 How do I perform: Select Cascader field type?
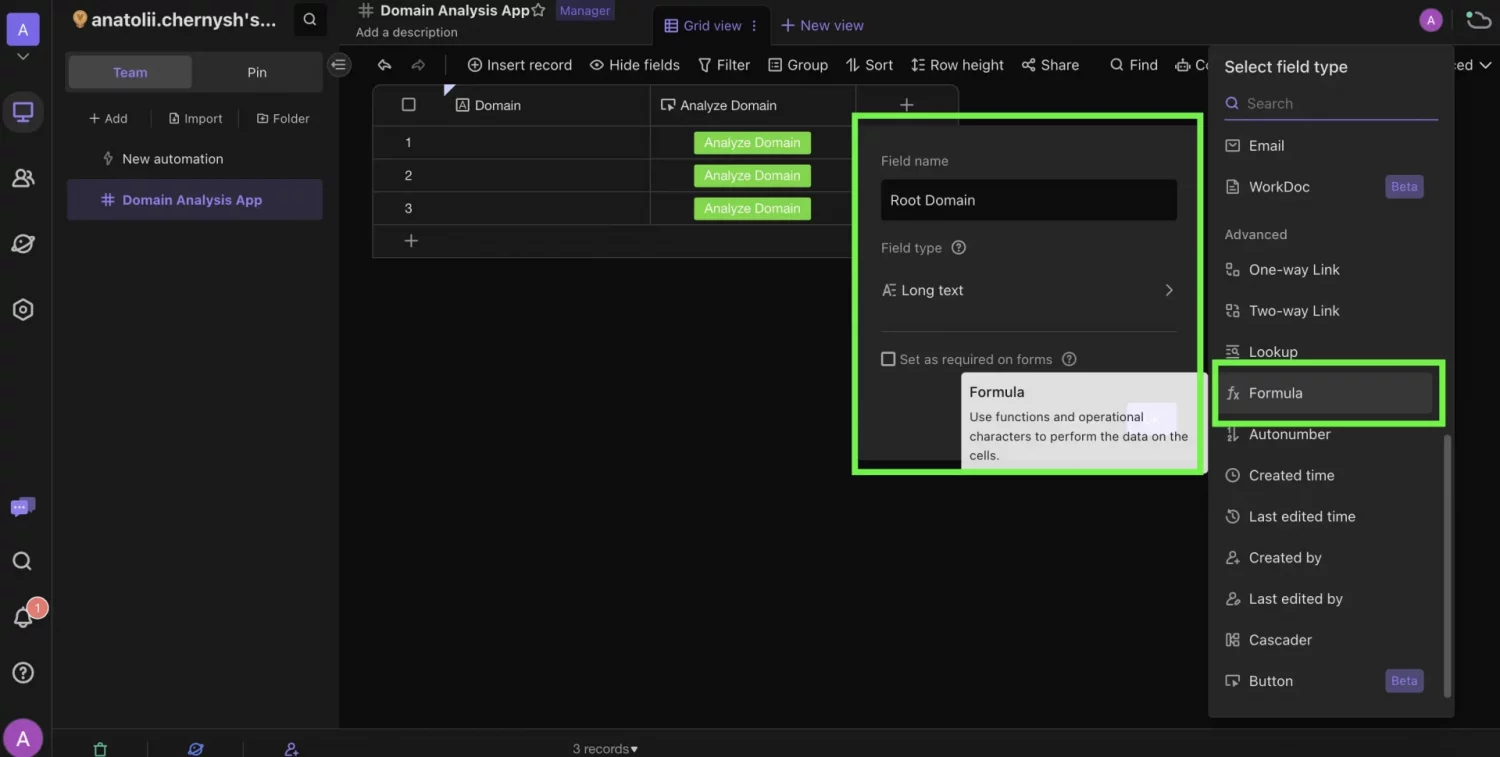pyautogui.click(x=1328, y=640)
